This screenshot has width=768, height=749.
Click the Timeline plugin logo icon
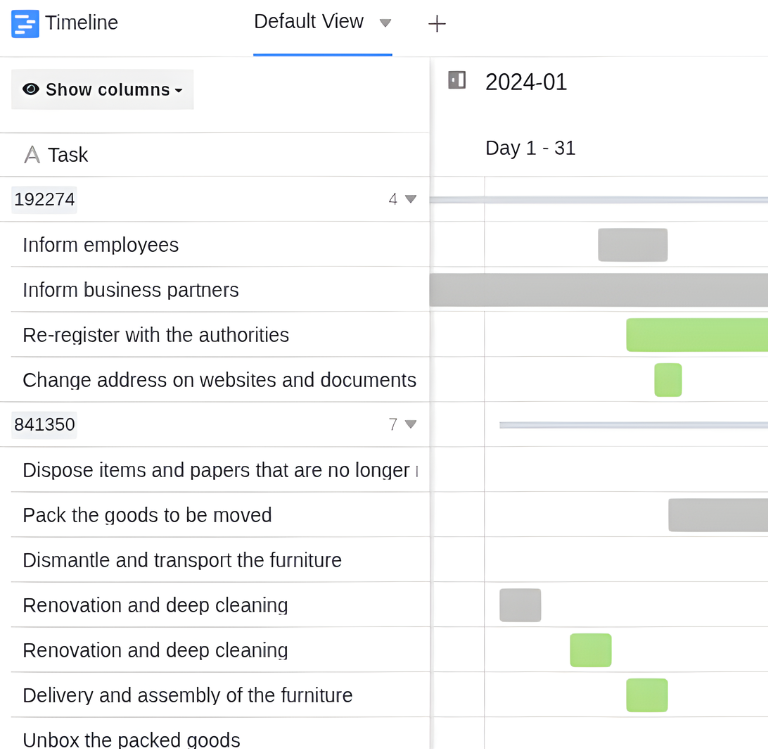click(x=25, y=23)
